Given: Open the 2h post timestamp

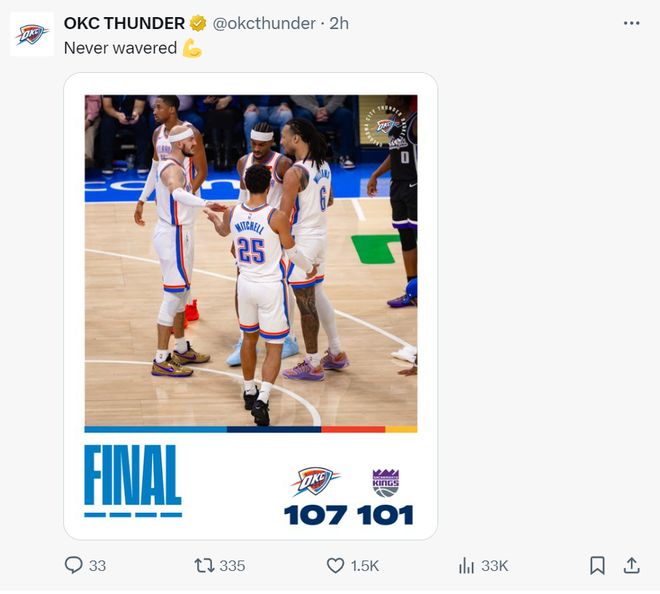Looking at the screenshot, I should [x=339, y=23].
